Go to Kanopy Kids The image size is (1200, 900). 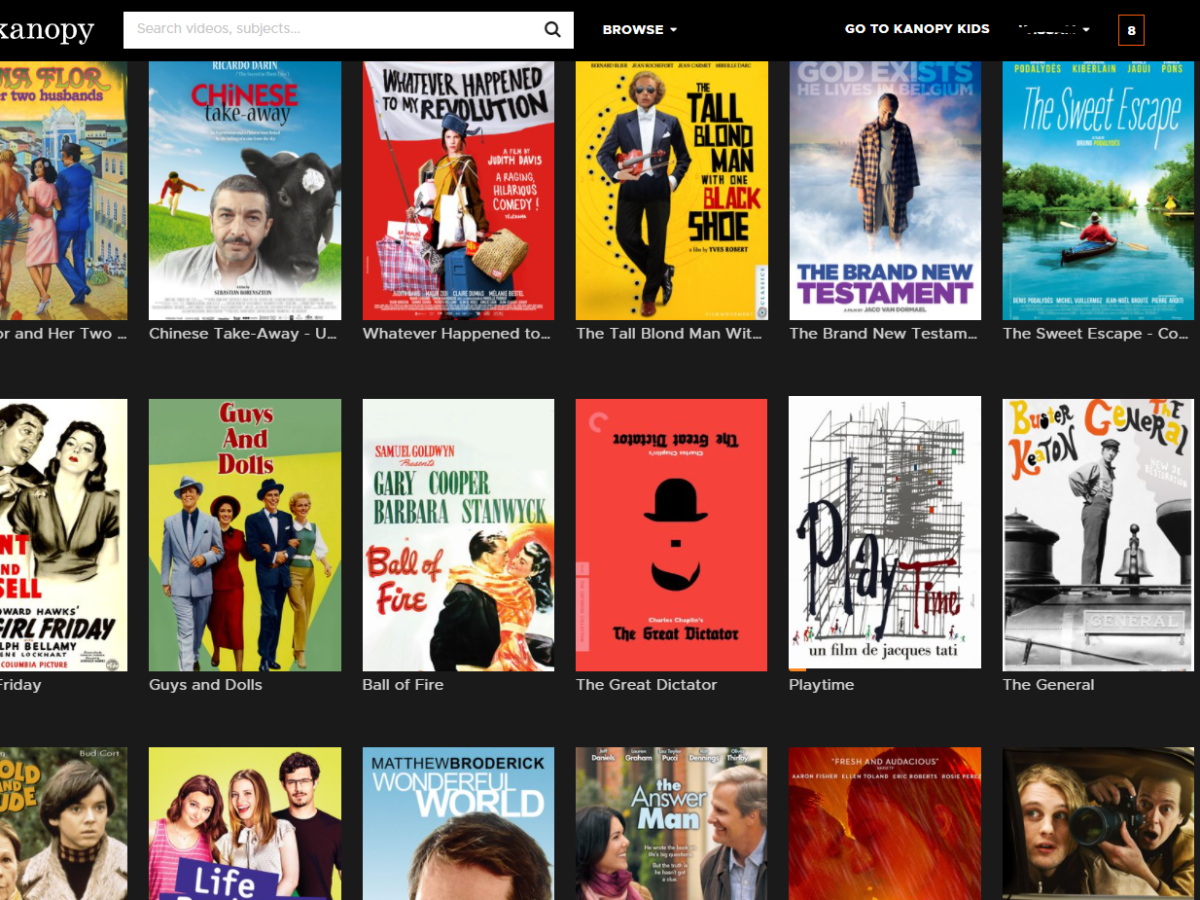coord(917,29)
